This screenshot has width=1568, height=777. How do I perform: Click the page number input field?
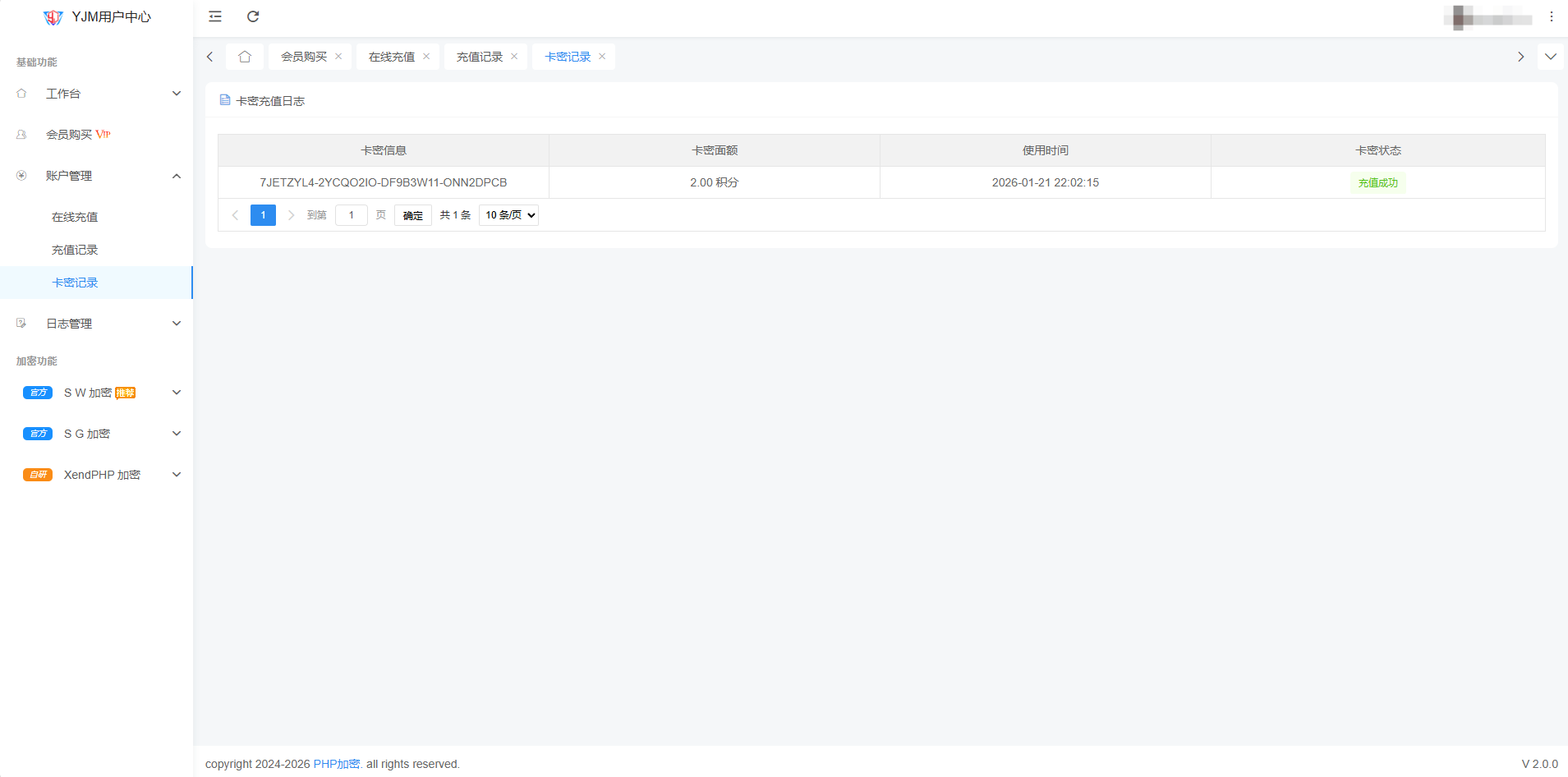click(x=352, y=215)
